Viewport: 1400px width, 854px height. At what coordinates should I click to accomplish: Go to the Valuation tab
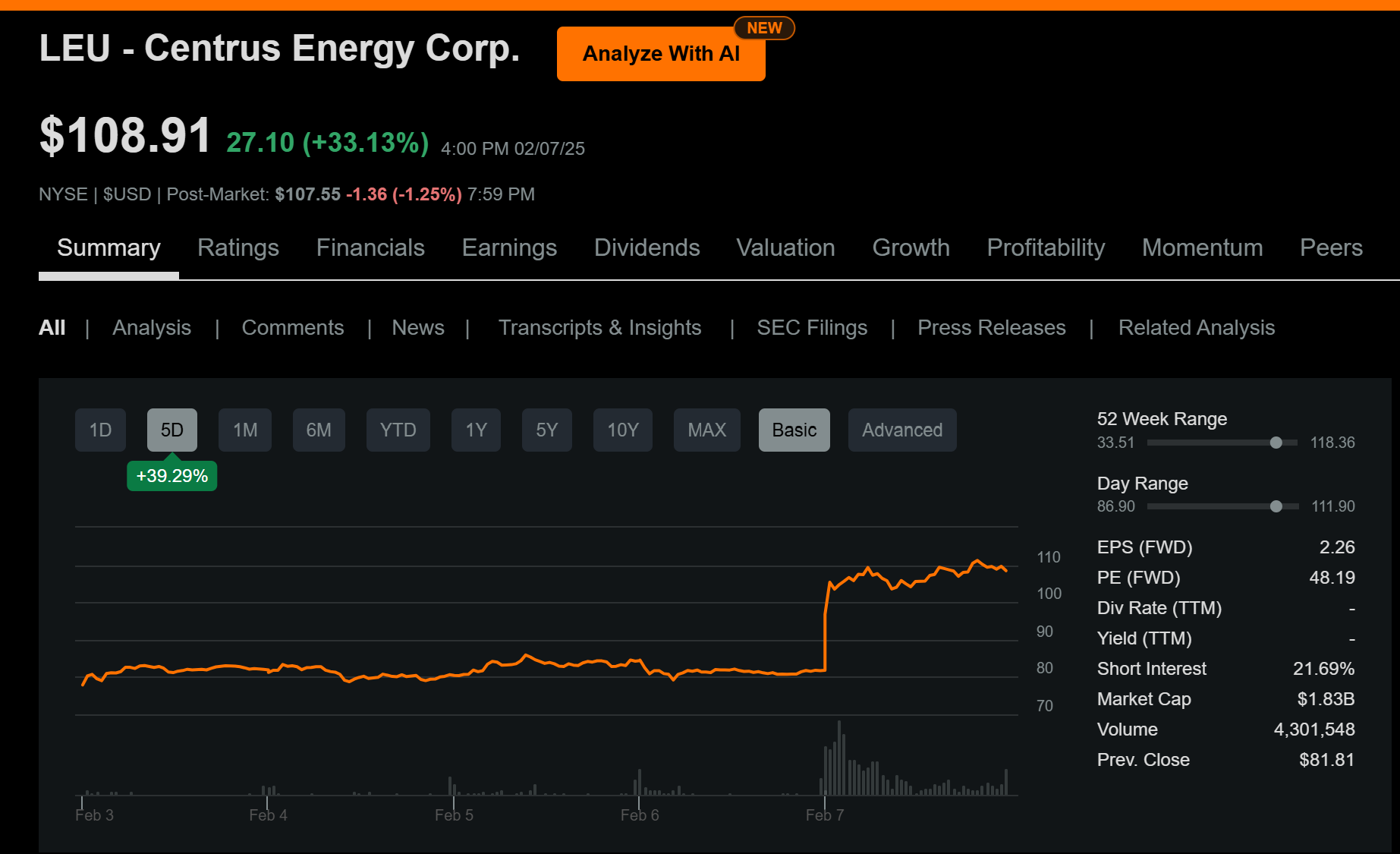coord(785,248)
